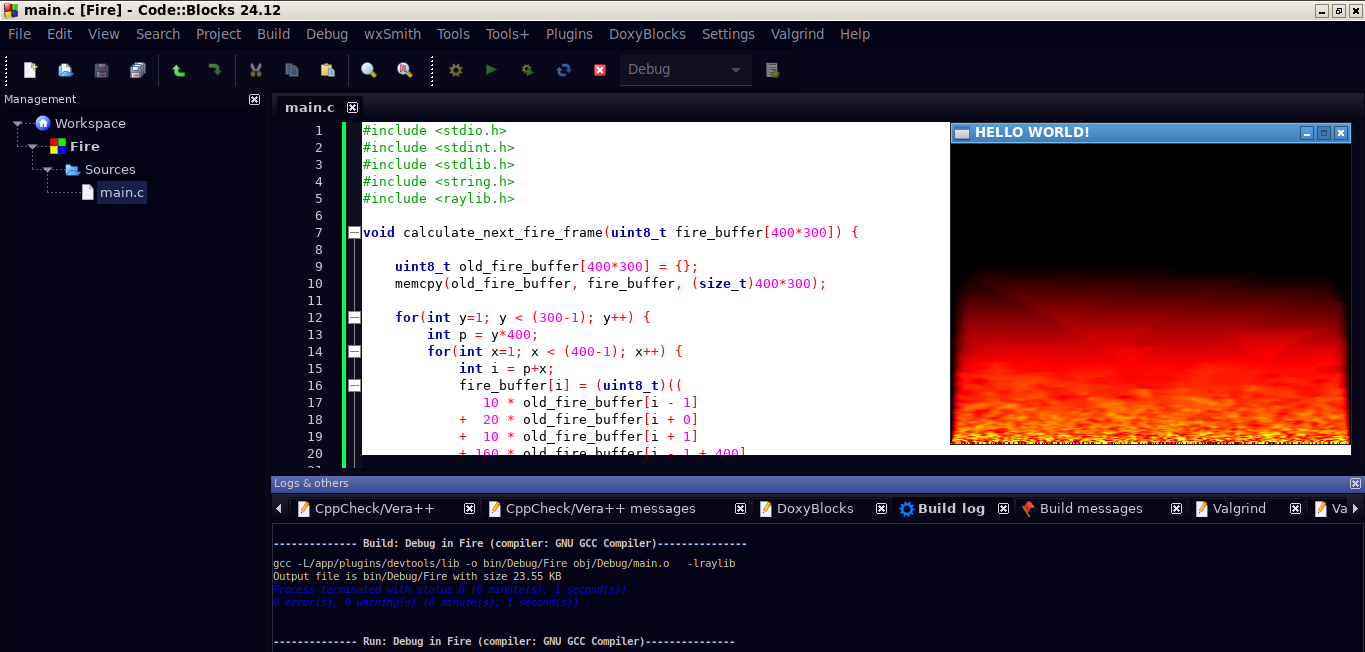Abort the build with red X icon
This screenshot has height=652, width=1365.
coord(600,70)
